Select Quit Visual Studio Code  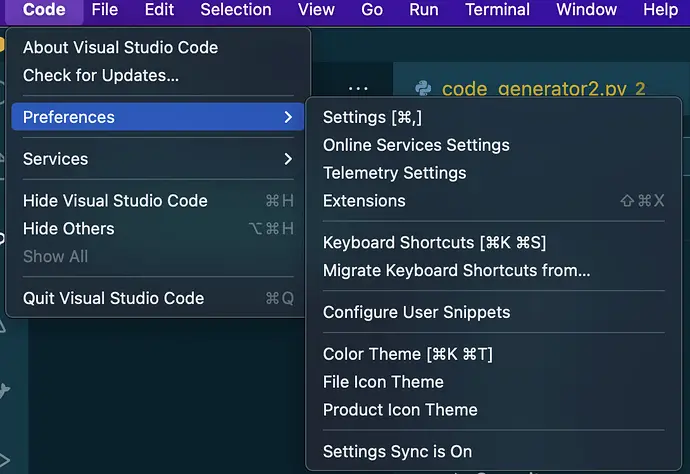click(158, 298)
